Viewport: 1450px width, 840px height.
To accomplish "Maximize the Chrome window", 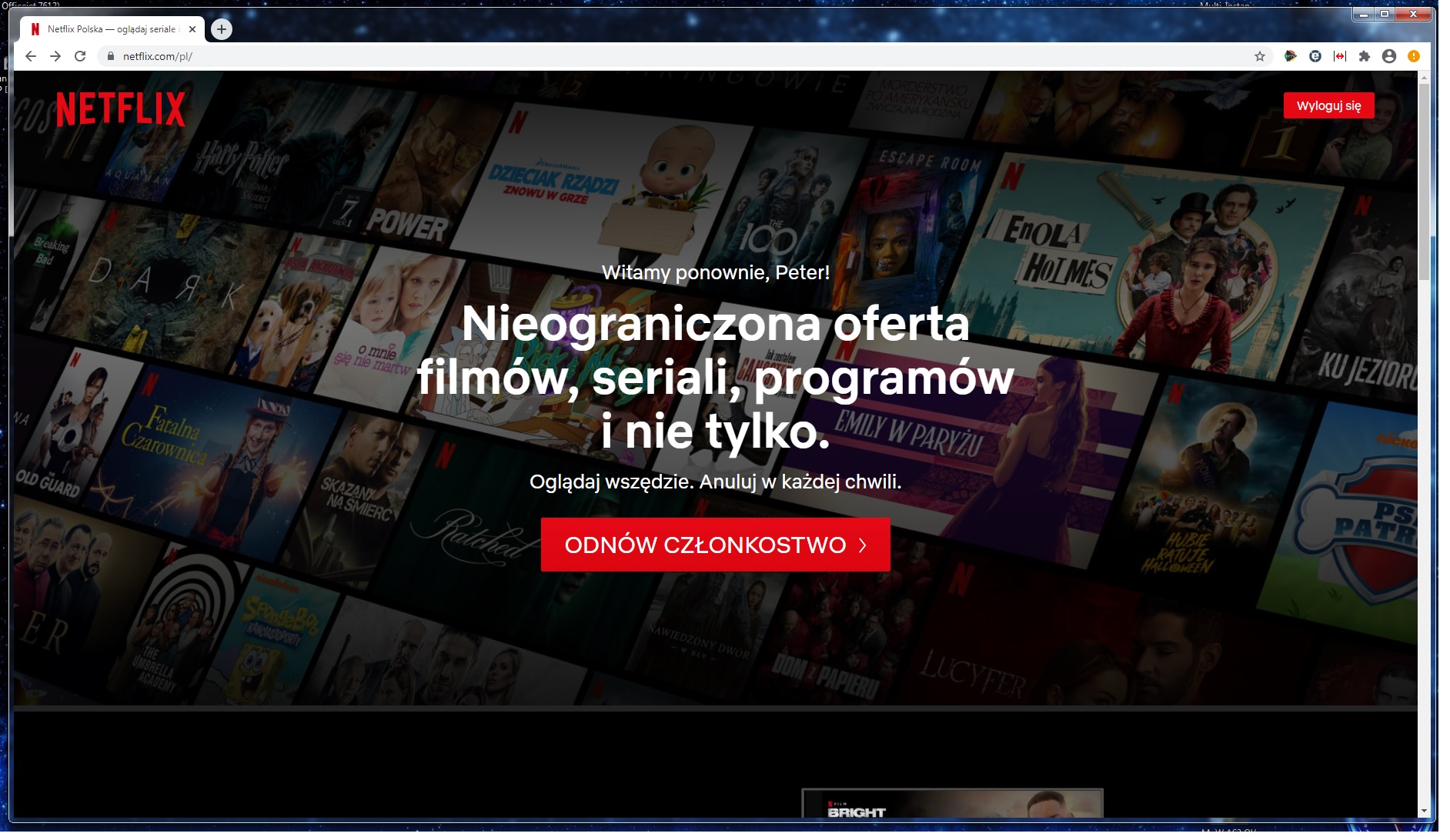I will click(1385, 14).
